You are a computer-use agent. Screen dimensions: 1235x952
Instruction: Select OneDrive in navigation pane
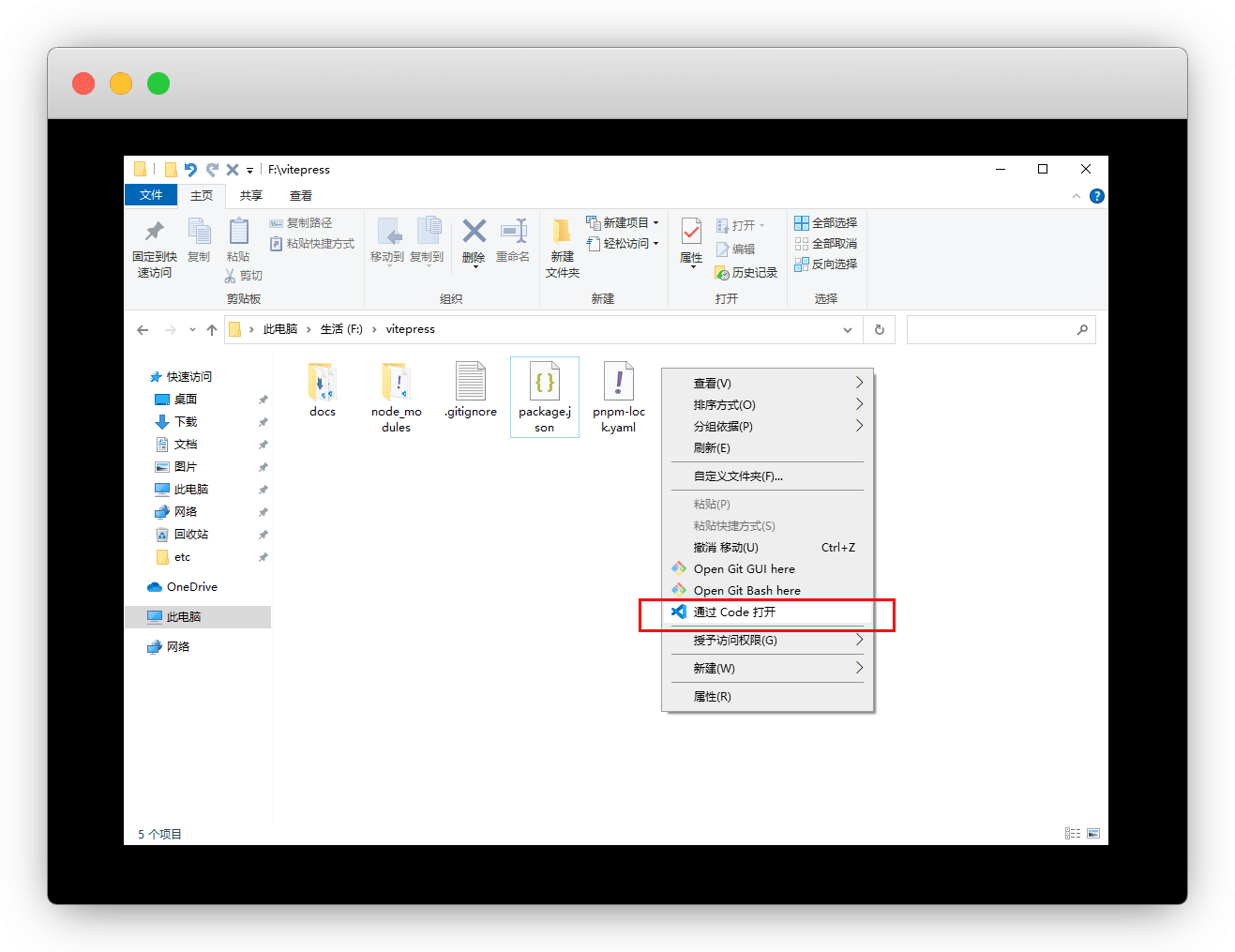pos(191,587)
